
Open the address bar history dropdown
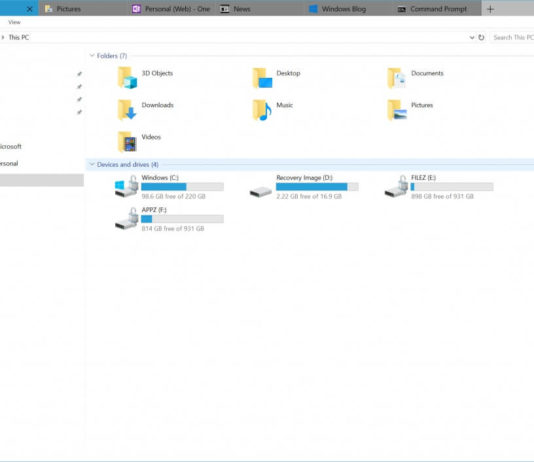point(472,37)
